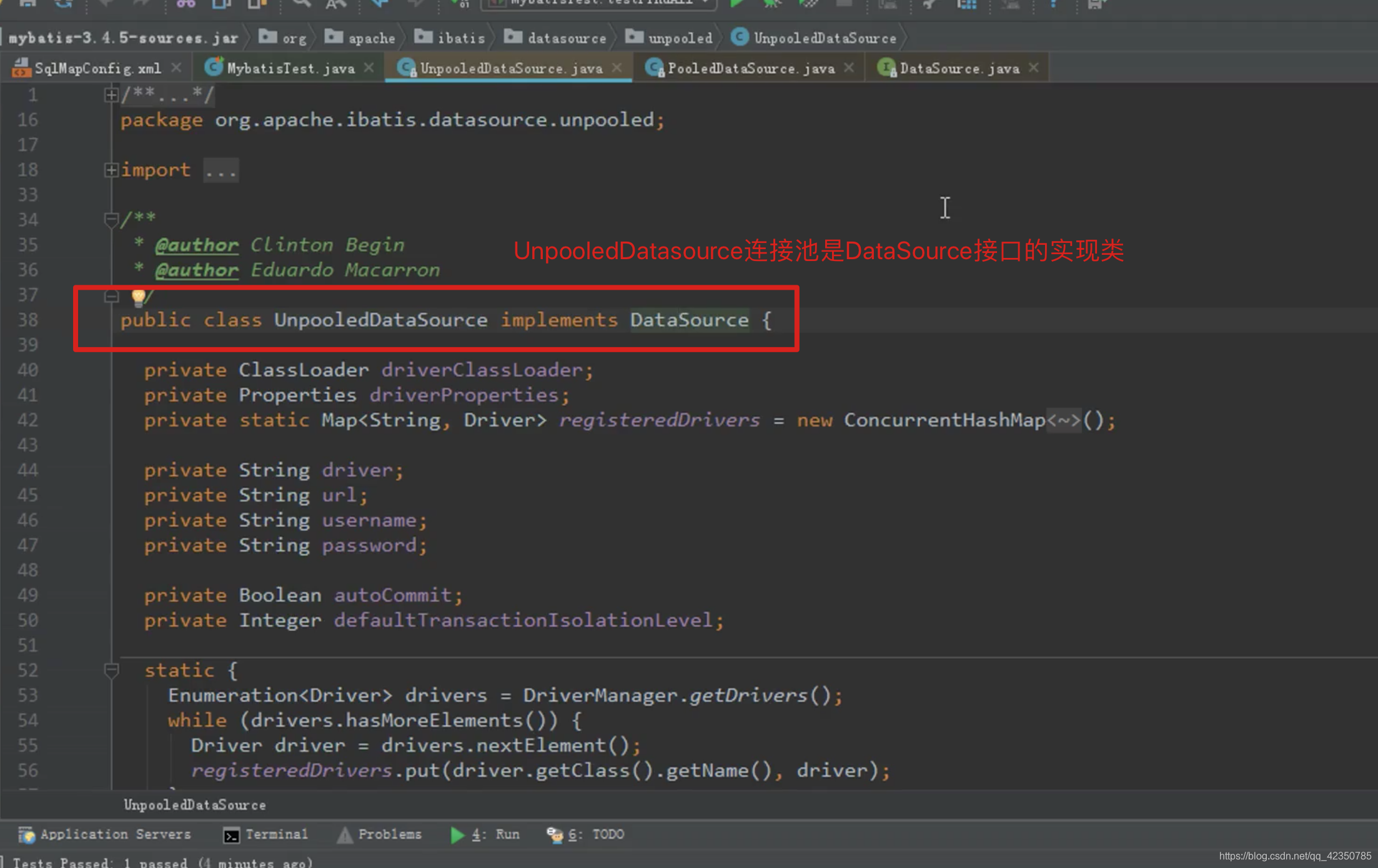Click UnpooledDataSource in the bottom editor breadcrumb
The height and width of the screenshot is (868, 1378).
[195, 805]
